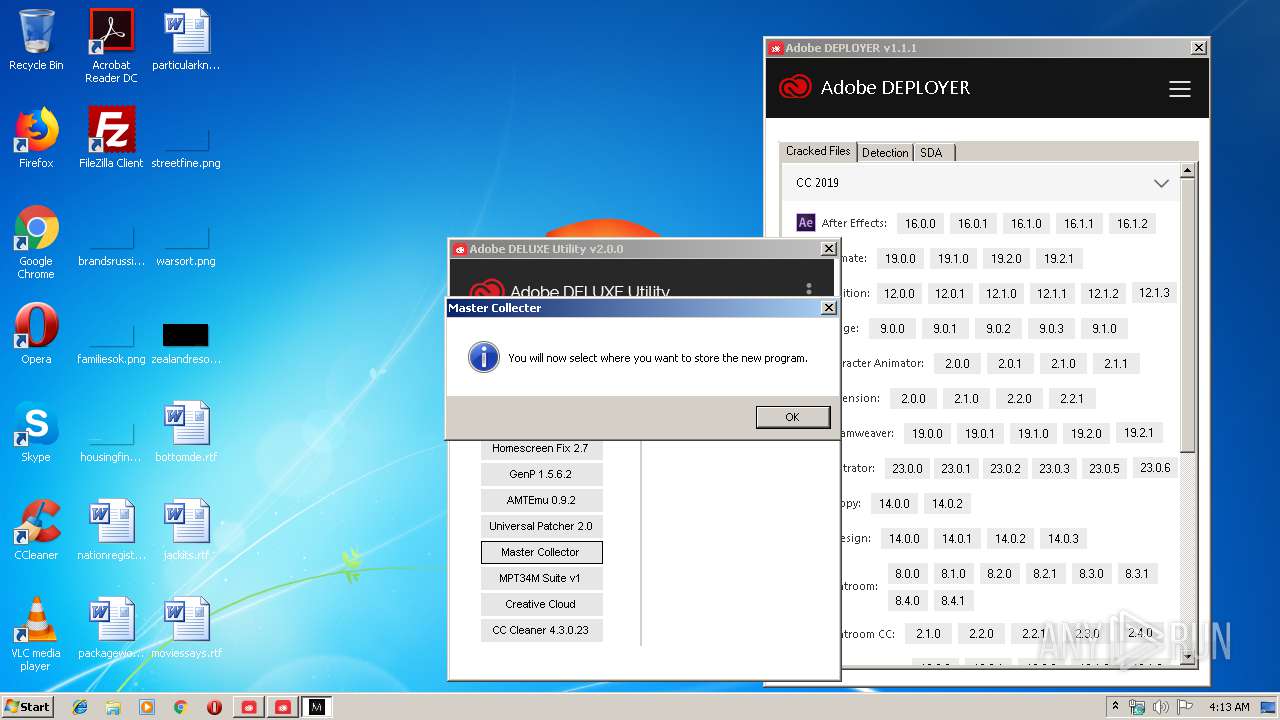1280x720 pixels.
Task: Click the Creative Cloud button
Action: click(x=541, y=604)
